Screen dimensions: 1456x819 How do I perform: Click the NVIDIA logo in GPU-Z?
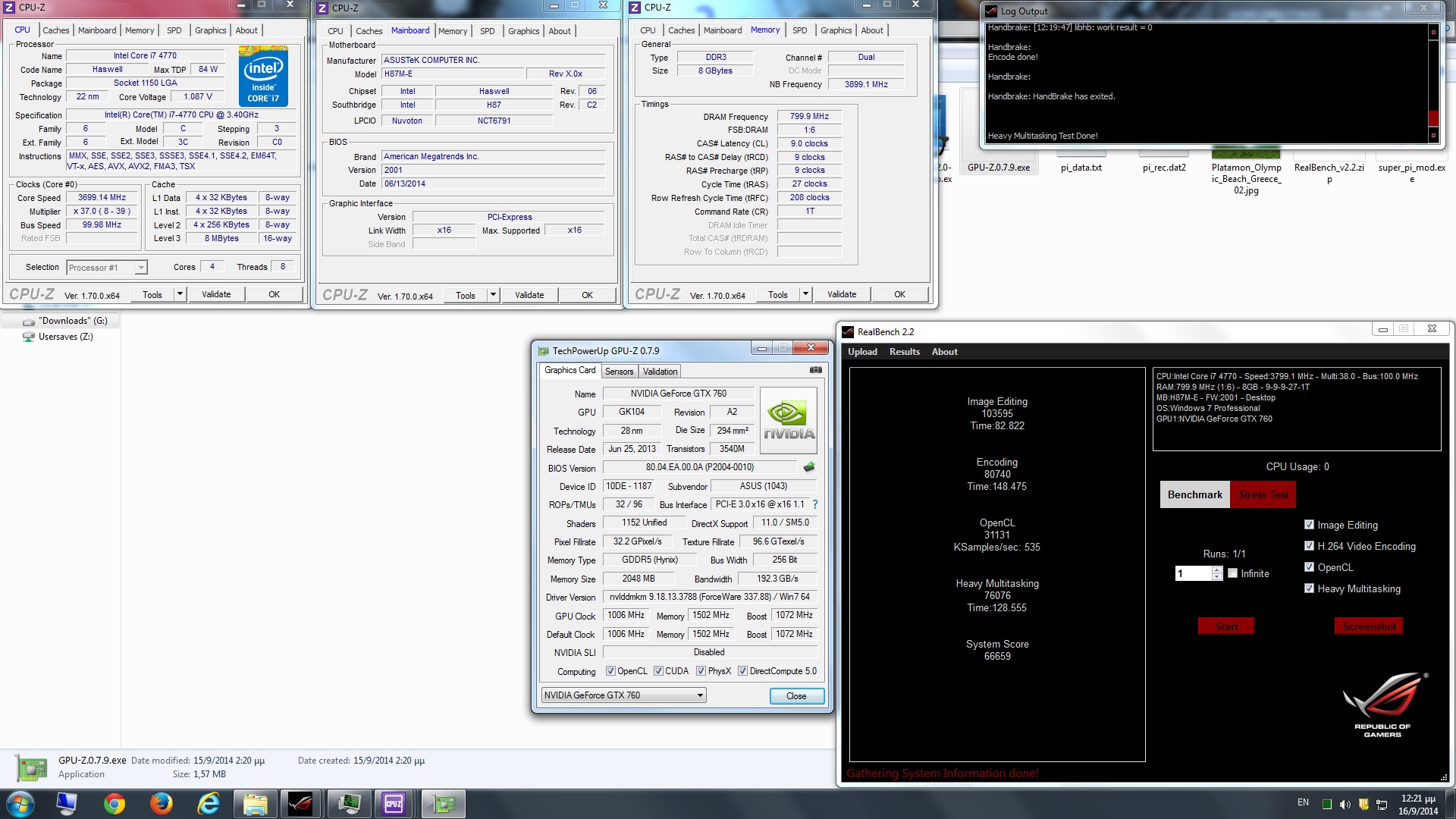[789, 421]
